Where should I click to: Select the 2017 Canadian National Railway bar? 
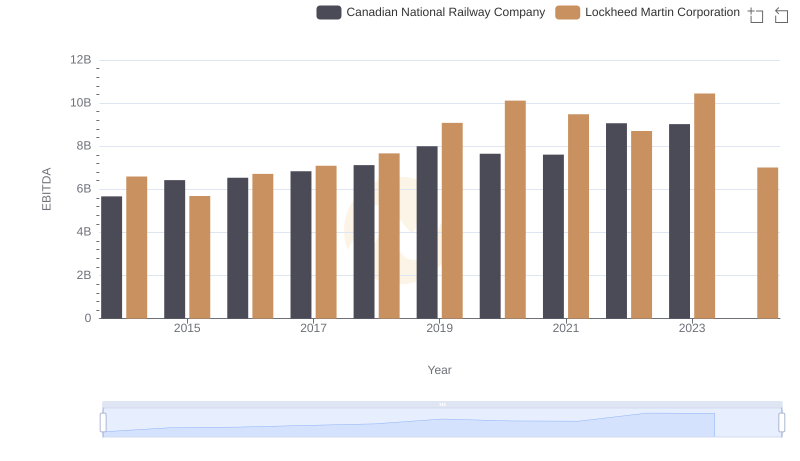coord(301,245)
